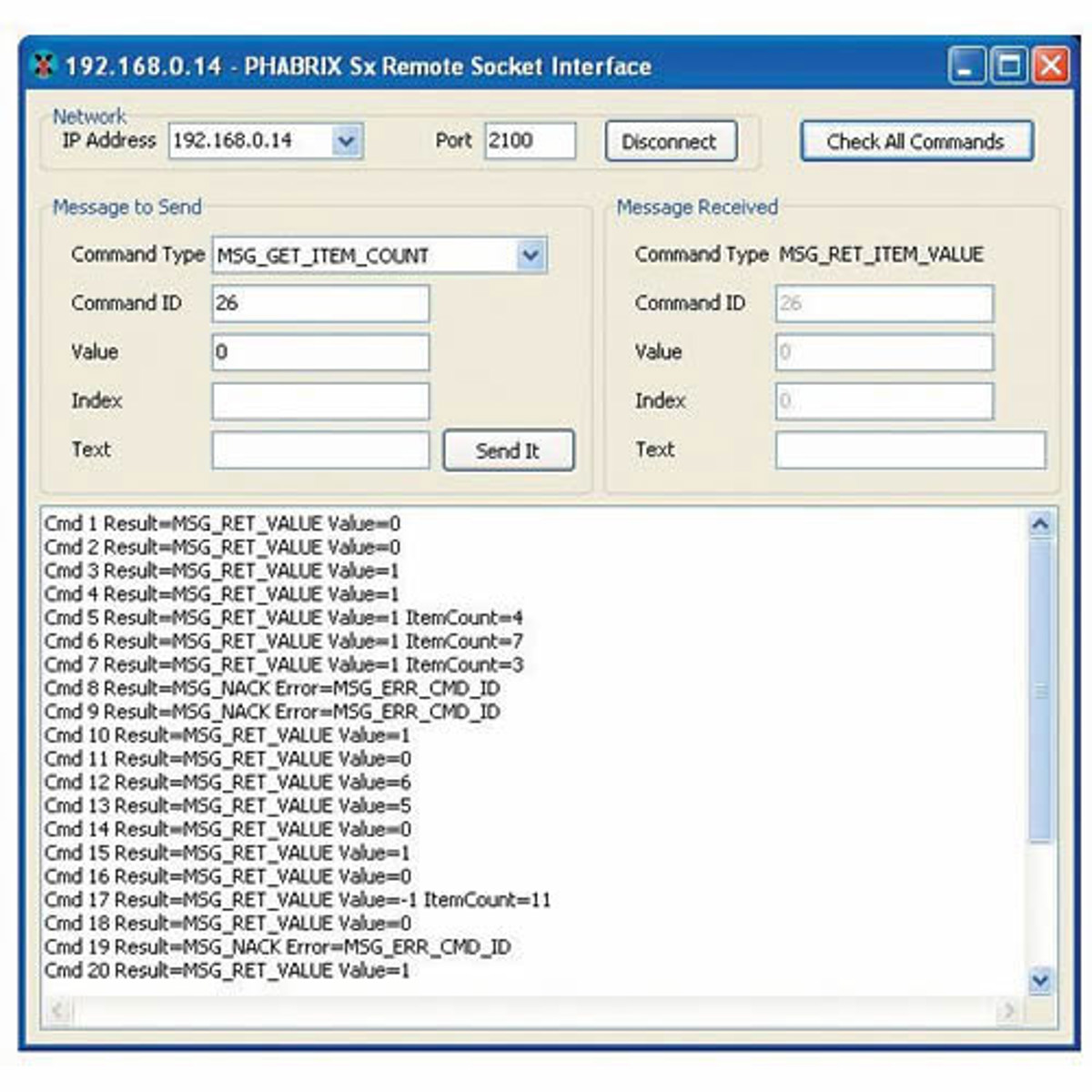This screenshot has width=1092, height=1092.
Task: Select log line 'Cmd 18 Result=MSG_RET_VALUE Value=0'
Action: point(227,924)
